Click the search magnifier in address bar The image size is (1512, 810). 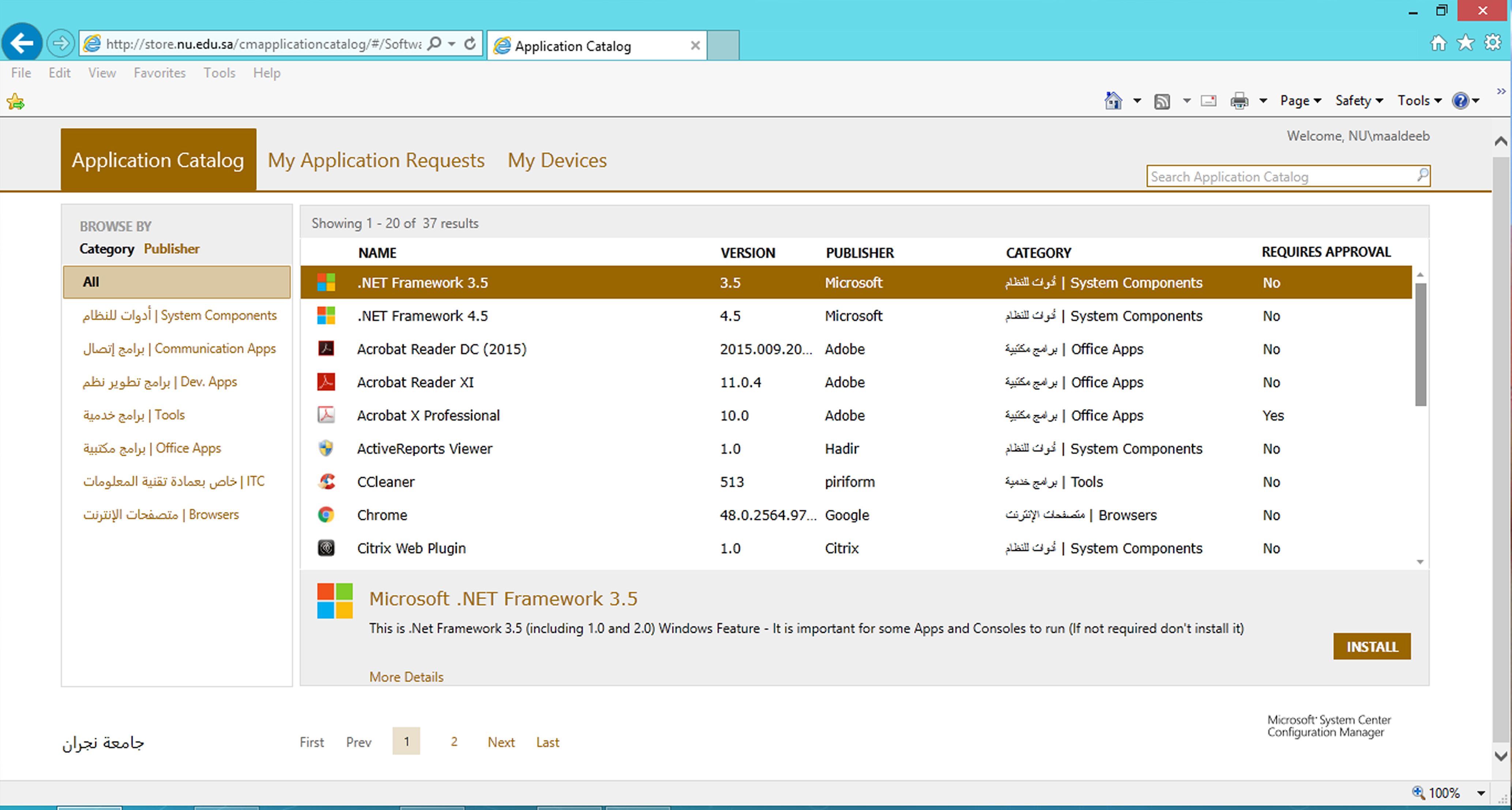[x=434, y=44]
